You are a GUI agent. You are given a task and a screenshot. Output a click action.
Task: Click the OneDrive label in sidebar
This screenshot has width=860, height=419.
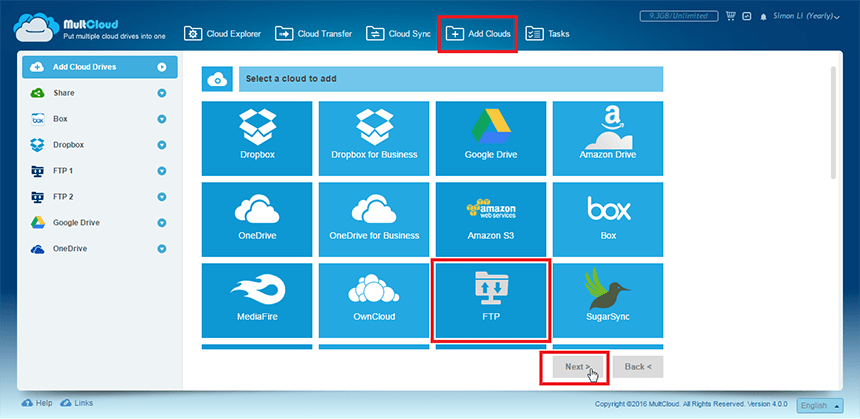point(69,249)
